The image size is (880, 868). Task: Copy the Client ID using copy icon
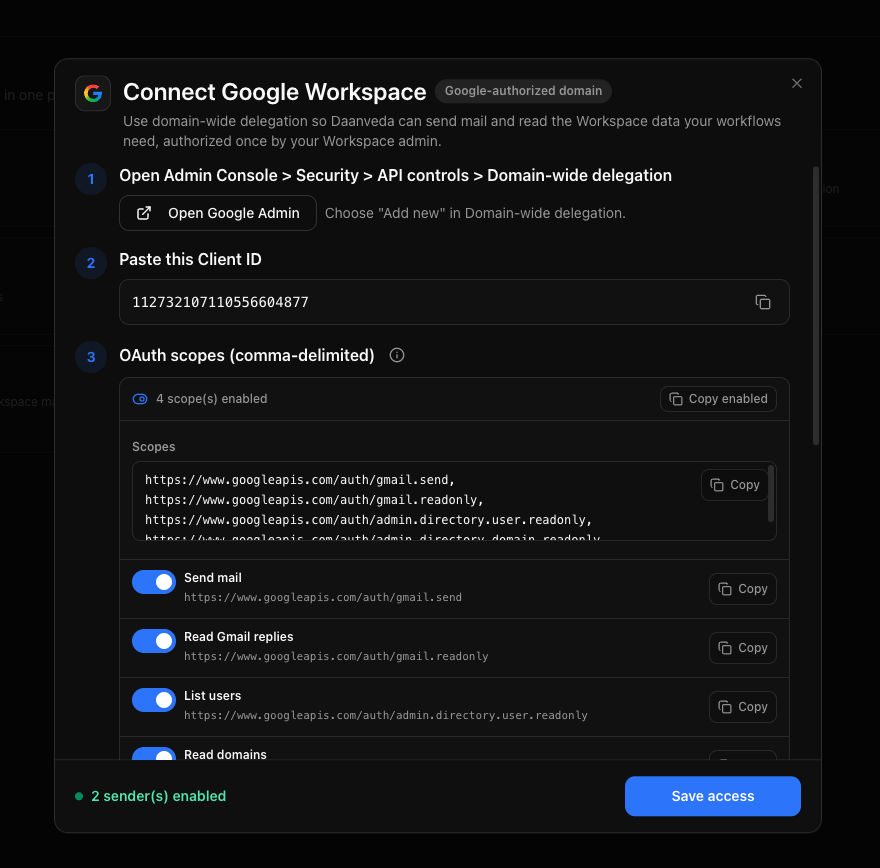762,302
